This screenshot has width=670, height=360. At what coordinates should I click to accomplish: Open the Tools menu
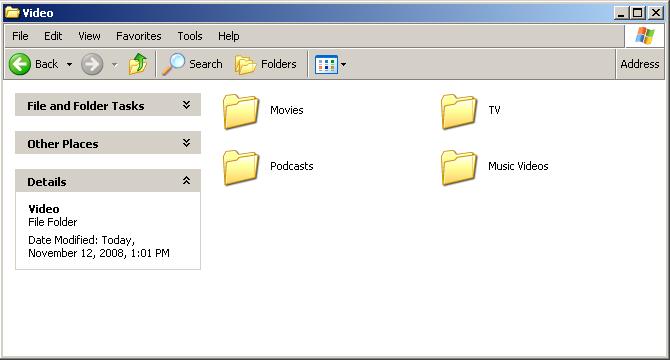pyautogui.click(x=190, y=36)
